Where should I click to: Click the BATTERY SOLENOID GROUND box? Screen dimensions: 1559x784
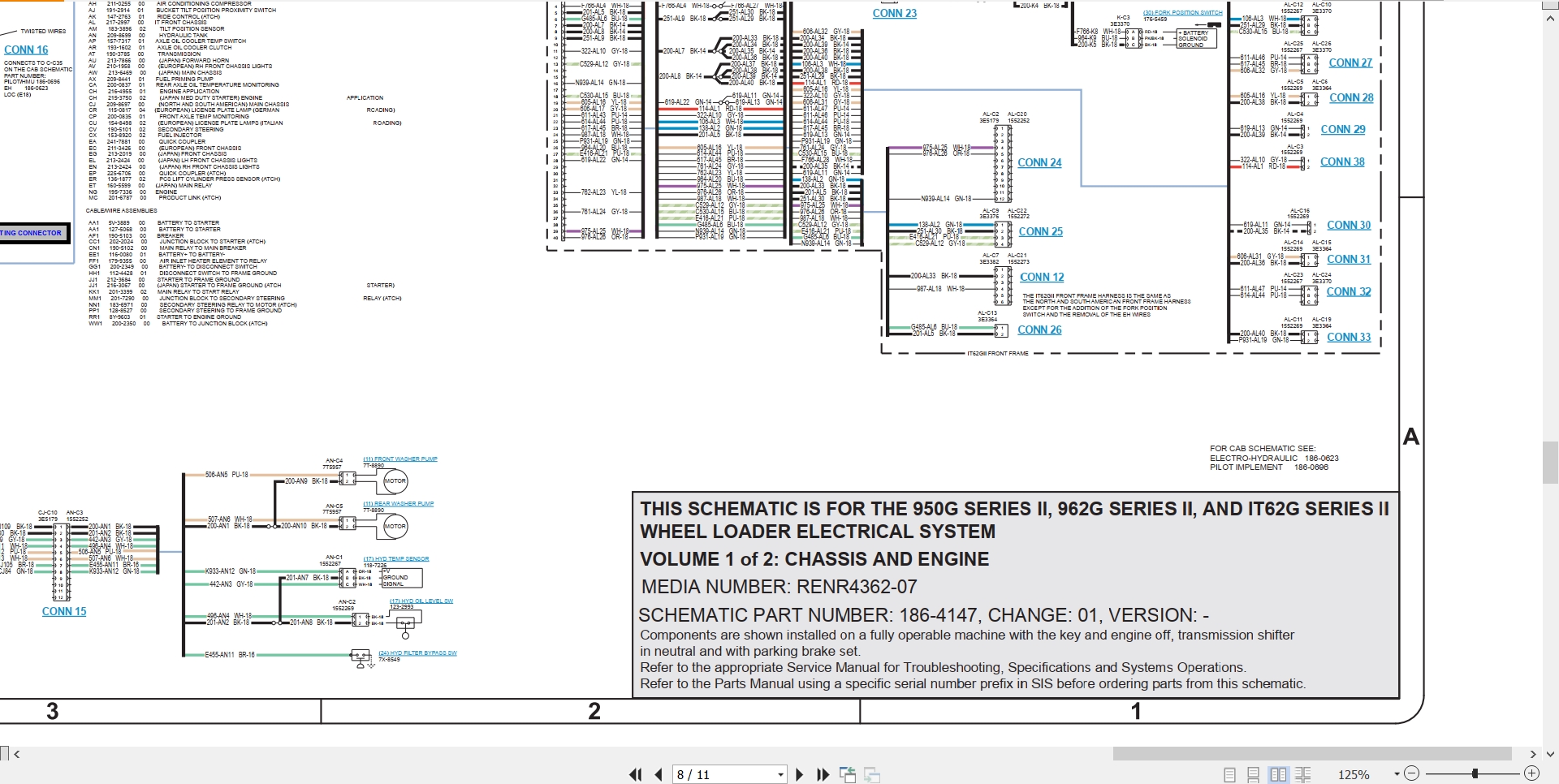click(1197, 39)
